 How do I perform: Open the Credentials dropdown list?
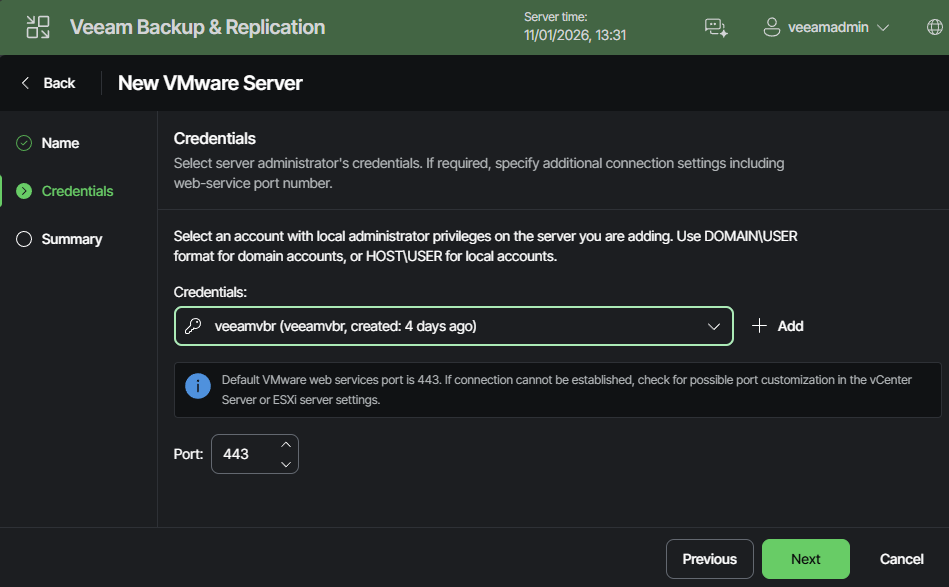[x=713, y=325]
